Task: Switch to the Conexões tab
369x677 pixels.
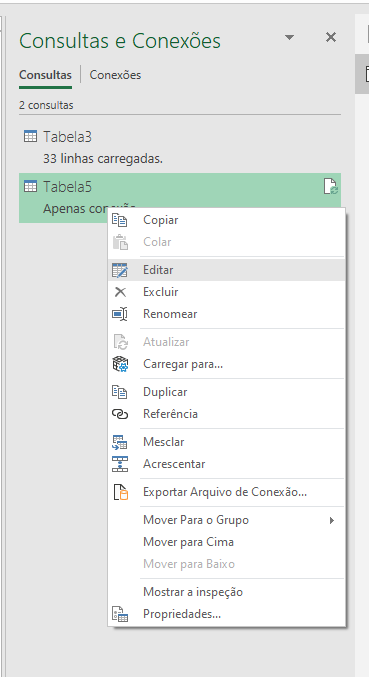Action: [115, 75]
